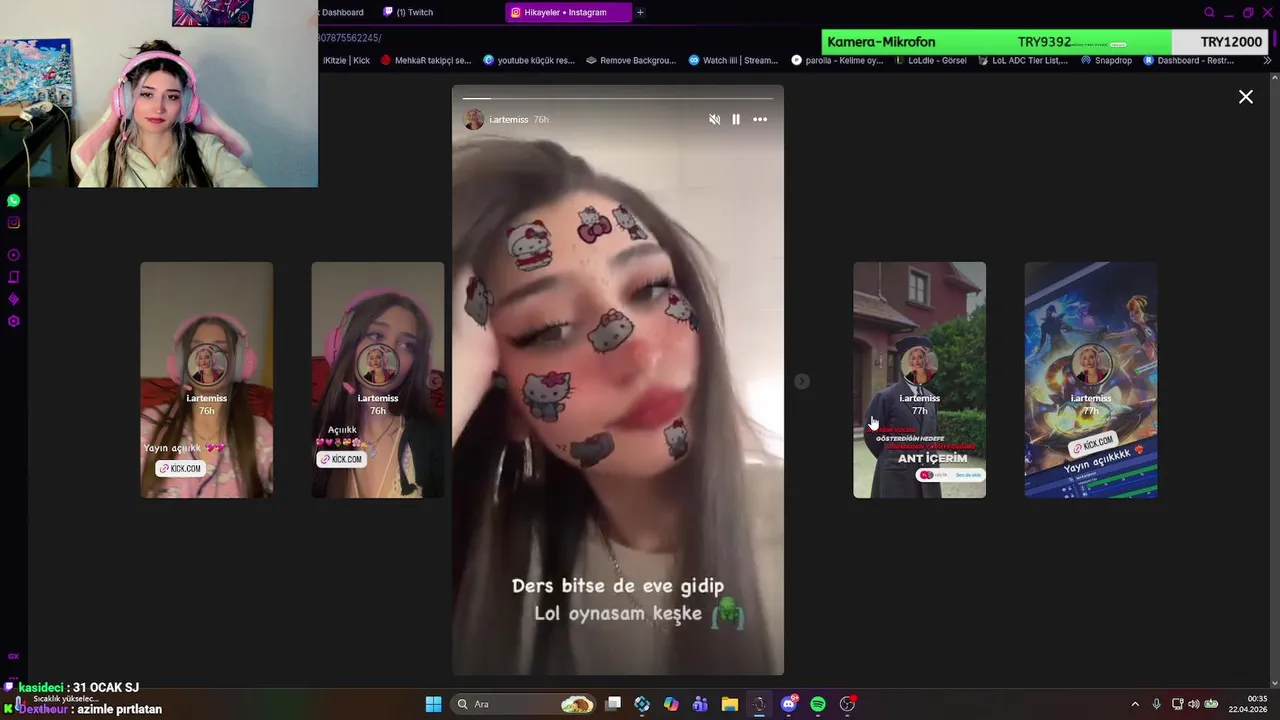The width and height of the screenshot is (1280, 720).
Task: Open Microsoft Teams from taskbar
Action: pos(700,704)
